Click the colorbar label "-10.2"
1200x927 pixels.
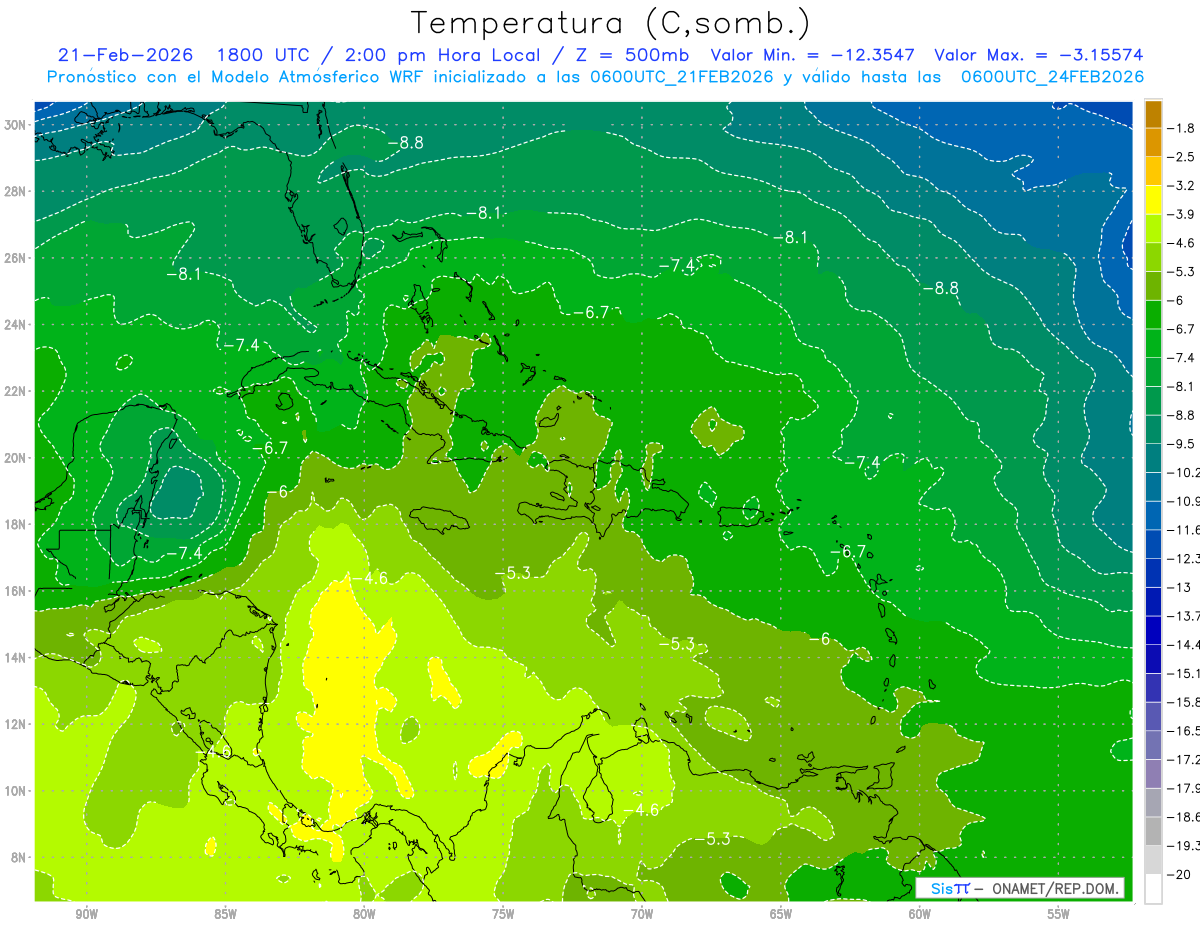click(1184, 472)
